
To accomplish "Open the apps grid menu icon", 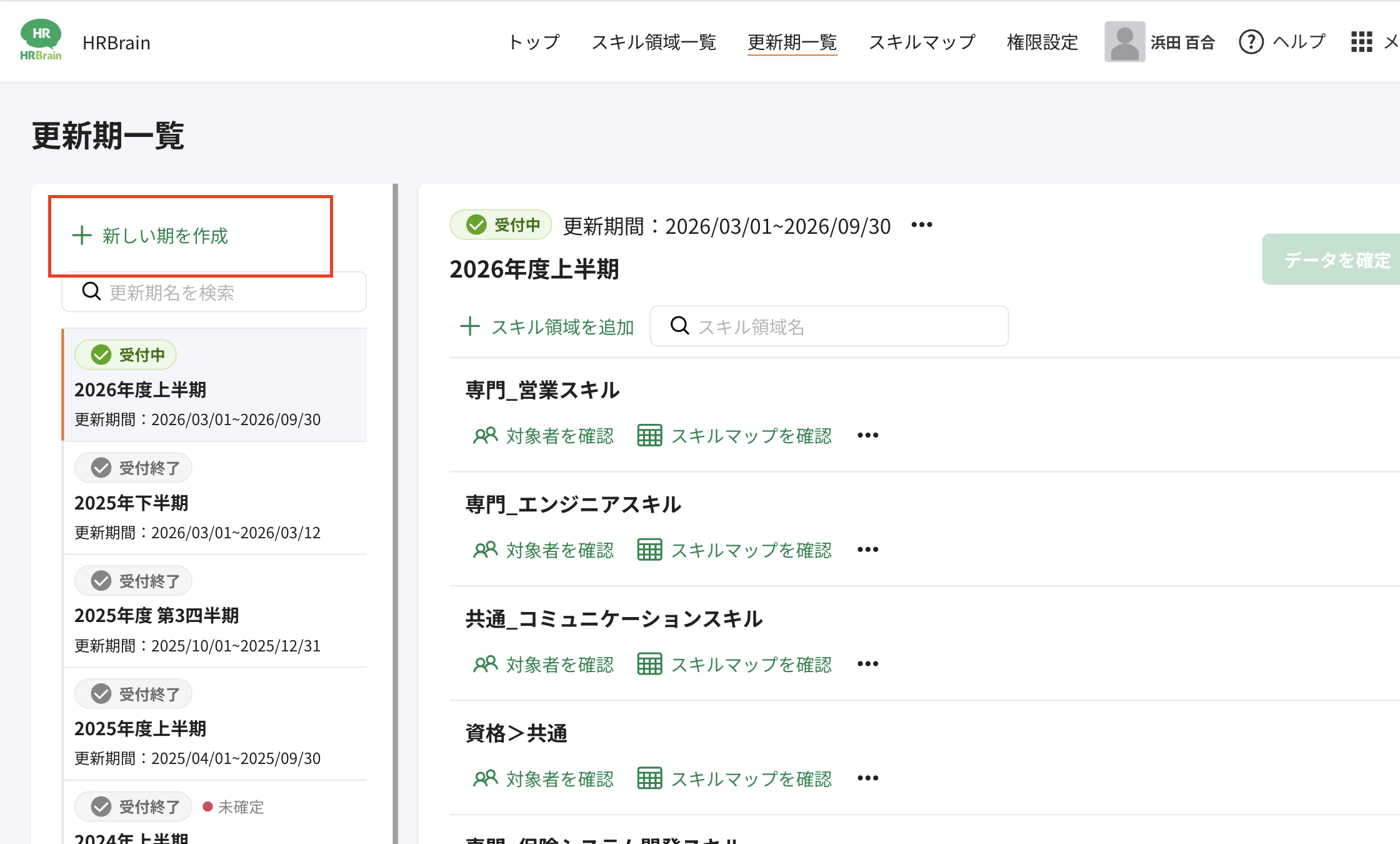I will pyautogui.click(x=1361, y=42).
